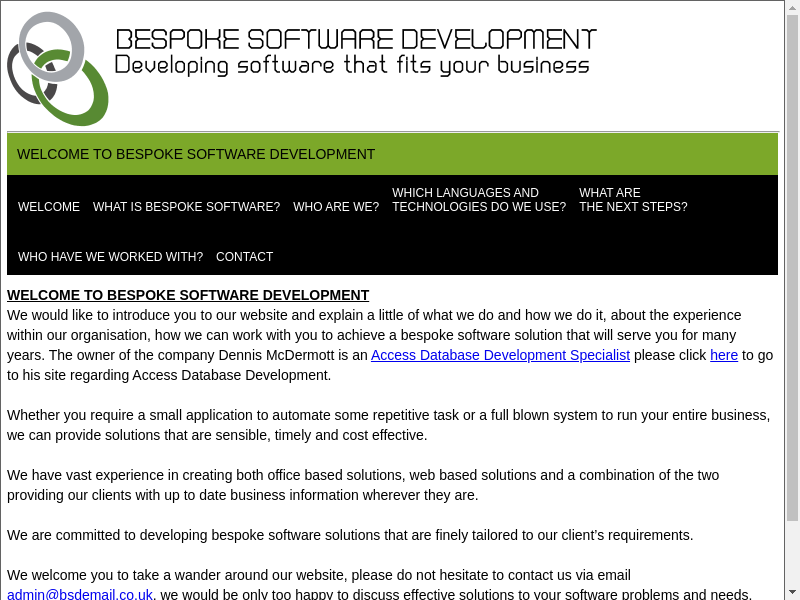Click the tagline 'Developing software that fits your business'
The height and width of the screenshot is (600, 800).
coord(352,66)
